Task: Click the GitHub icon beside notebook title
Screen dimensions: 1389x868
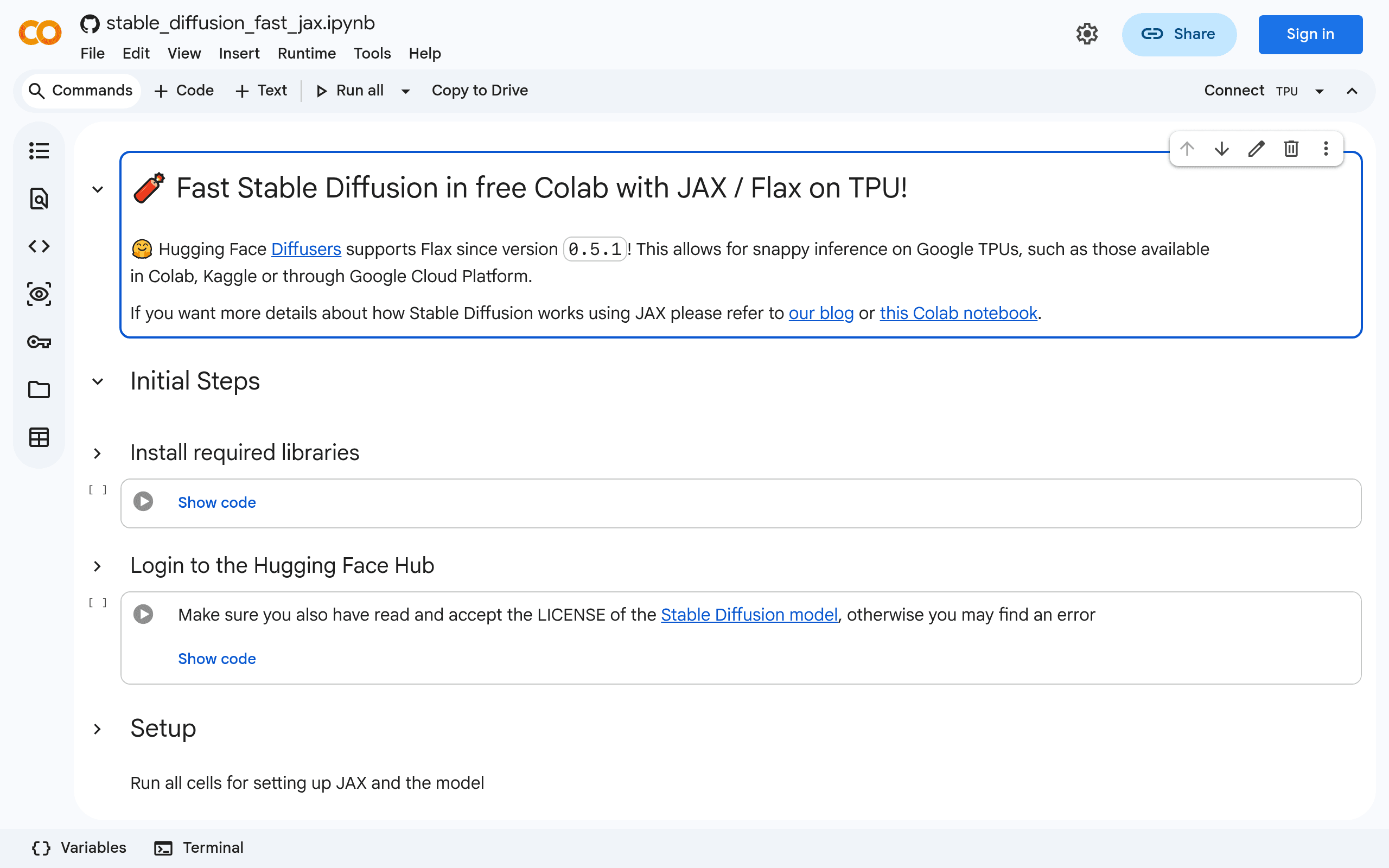Action: point(90,24)
